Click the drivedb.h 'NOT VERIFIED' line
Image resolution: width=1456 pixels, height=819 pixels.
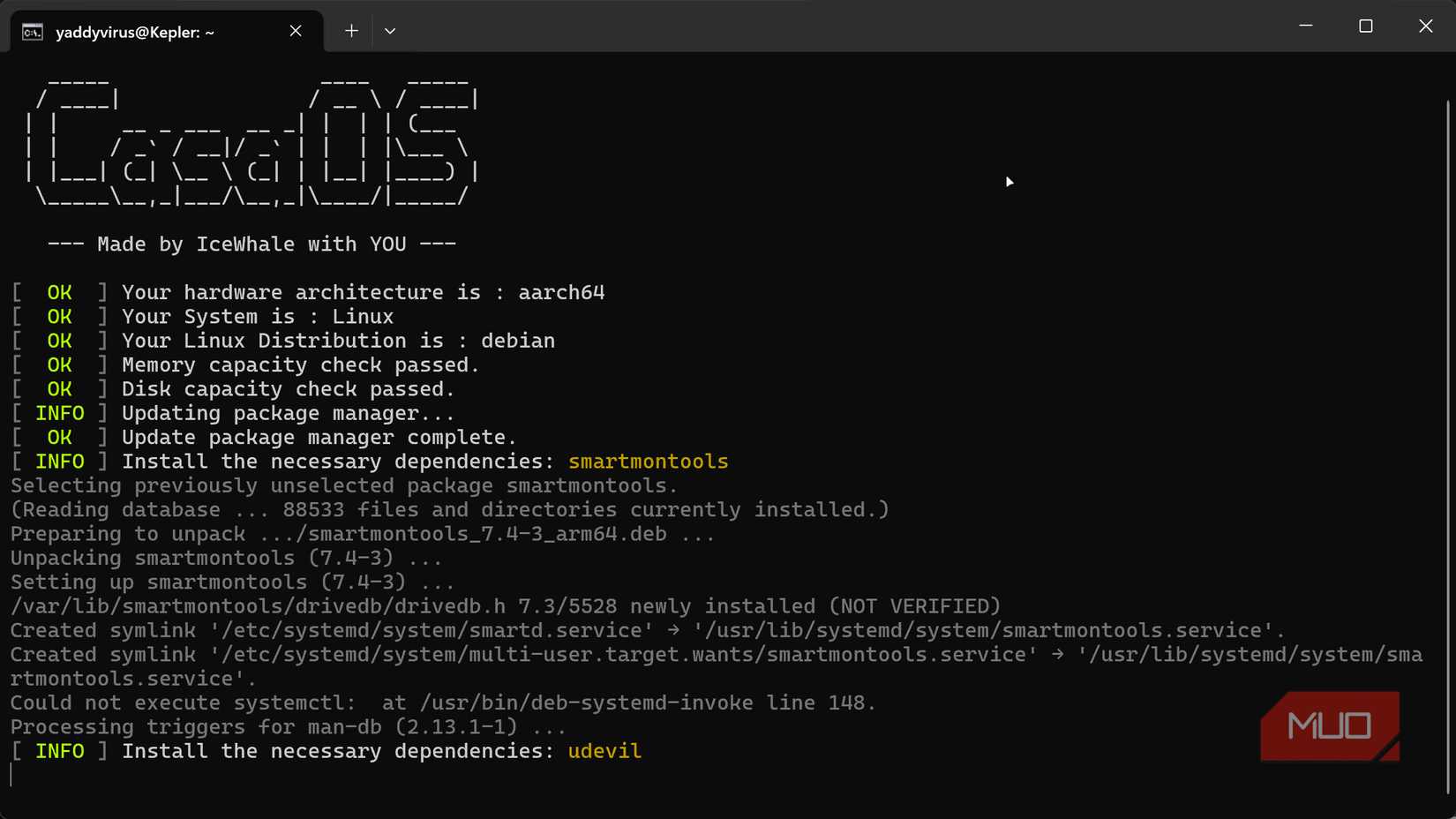pos(506,606)
